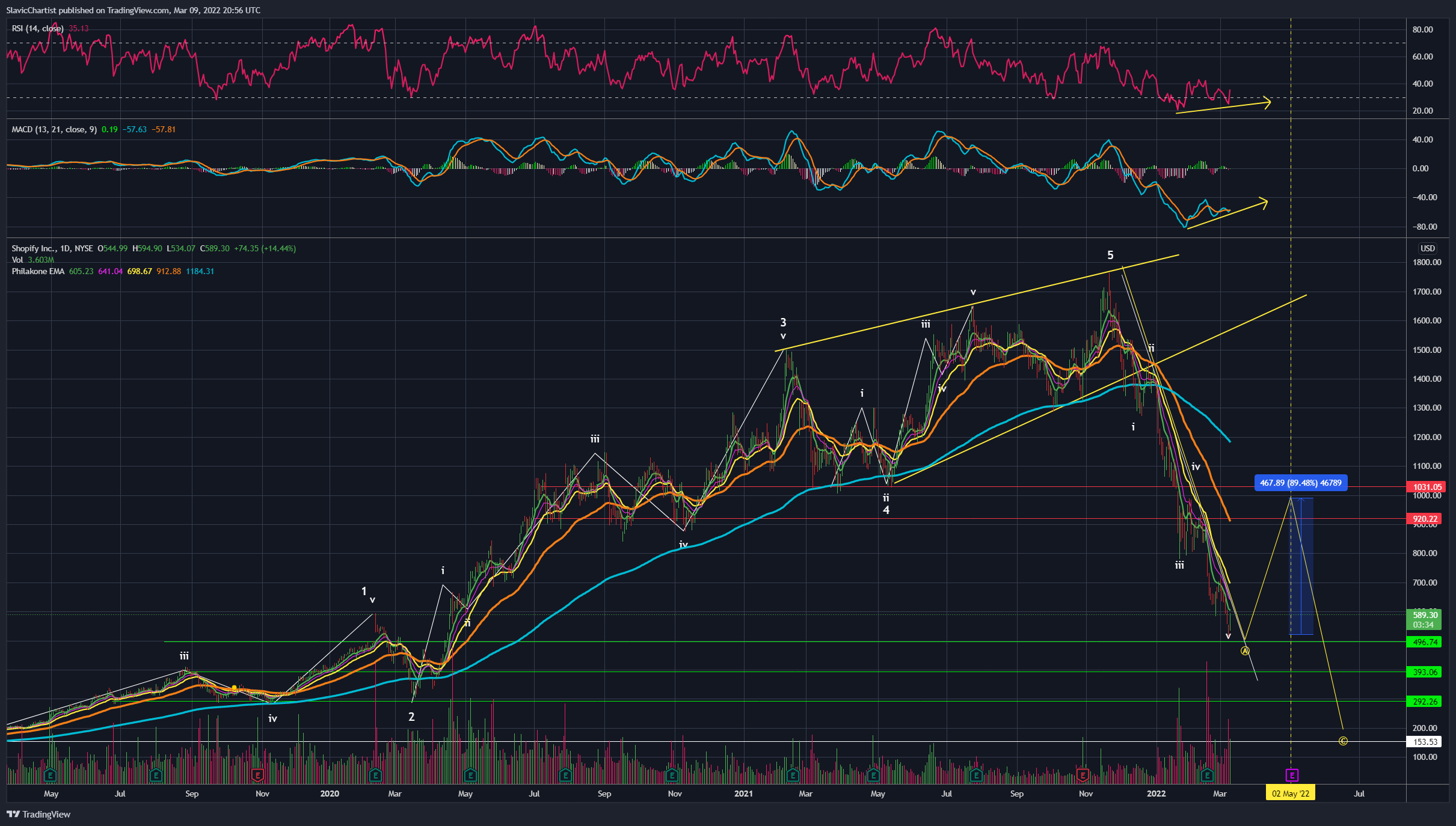
Task: Click the earnings E marker at February 2020
Action: pos(376,776)
